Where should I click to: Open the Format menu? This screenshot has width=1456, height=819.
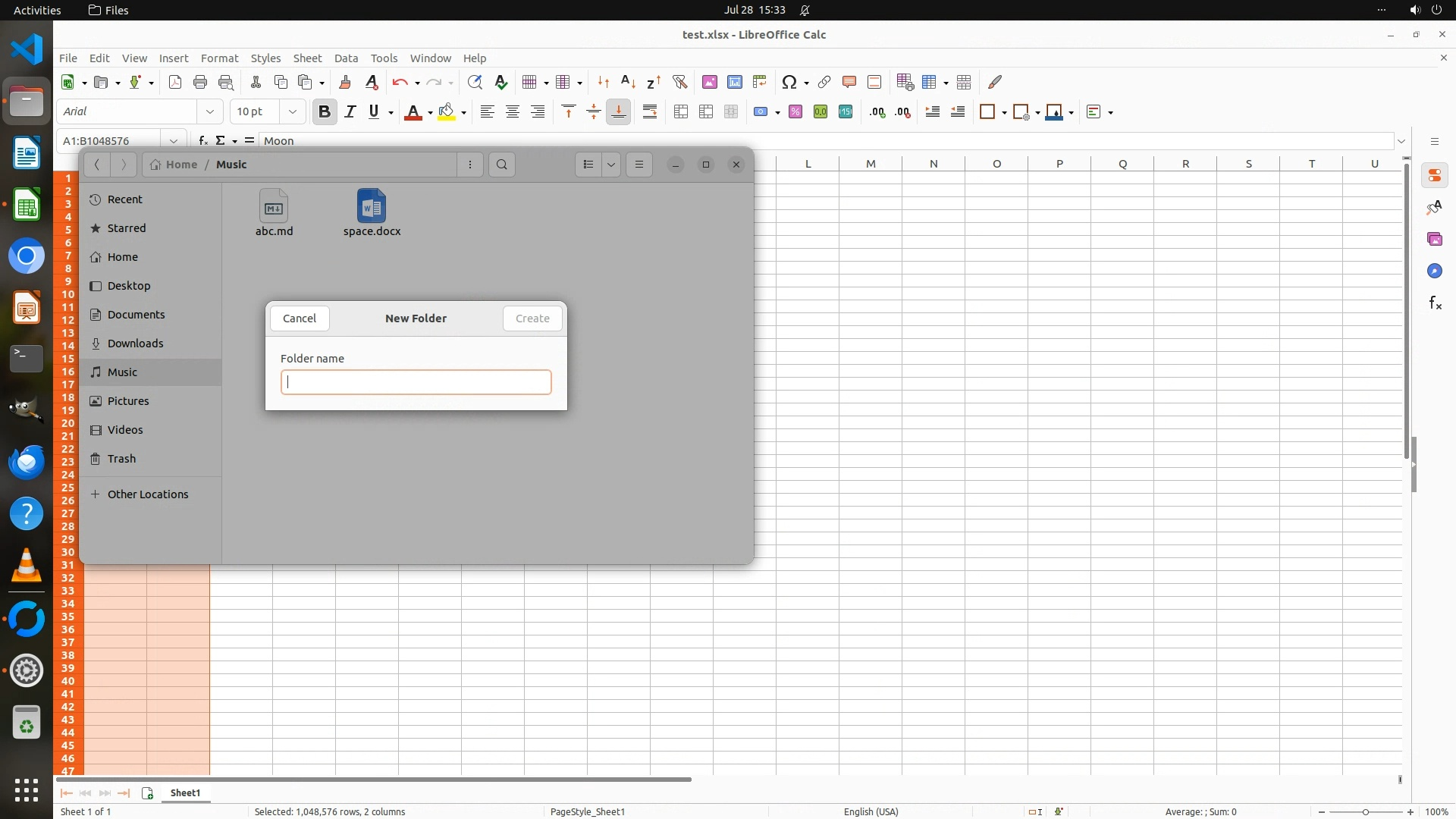pos(219,58)
